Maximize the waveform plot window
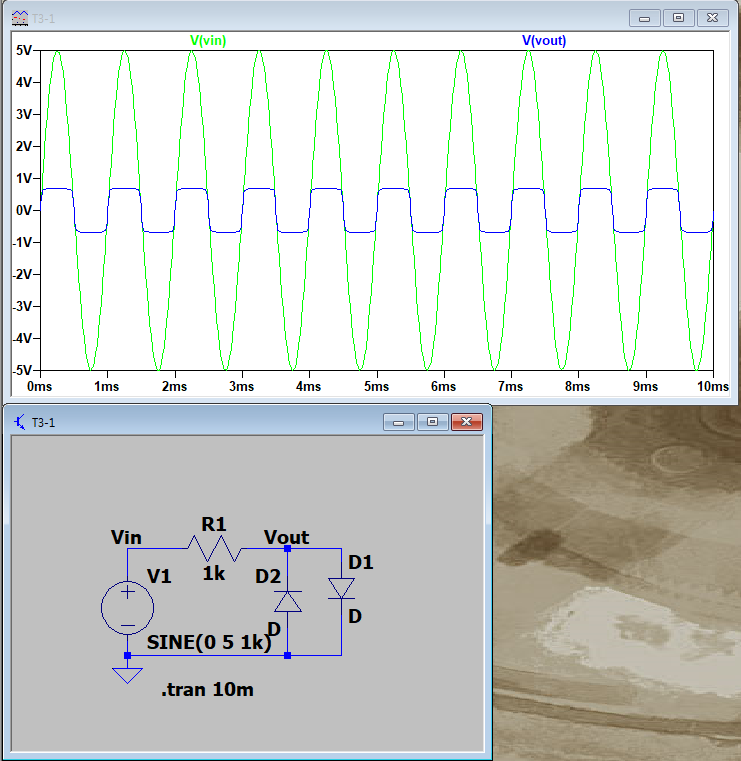 click(x=678, y=17)
